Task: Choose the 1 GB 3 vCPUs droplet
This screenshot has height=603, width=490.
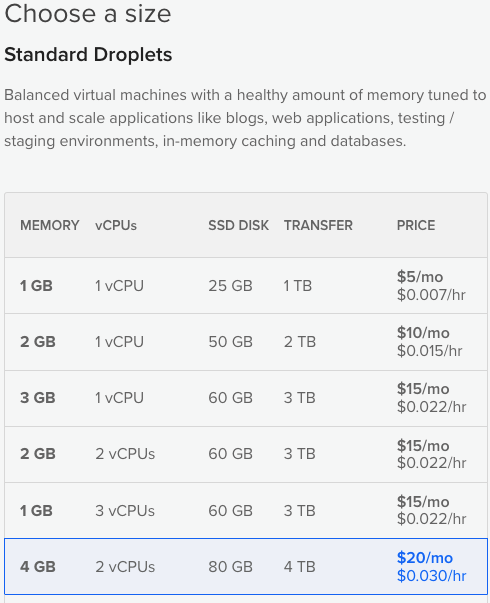Action: 246,511
